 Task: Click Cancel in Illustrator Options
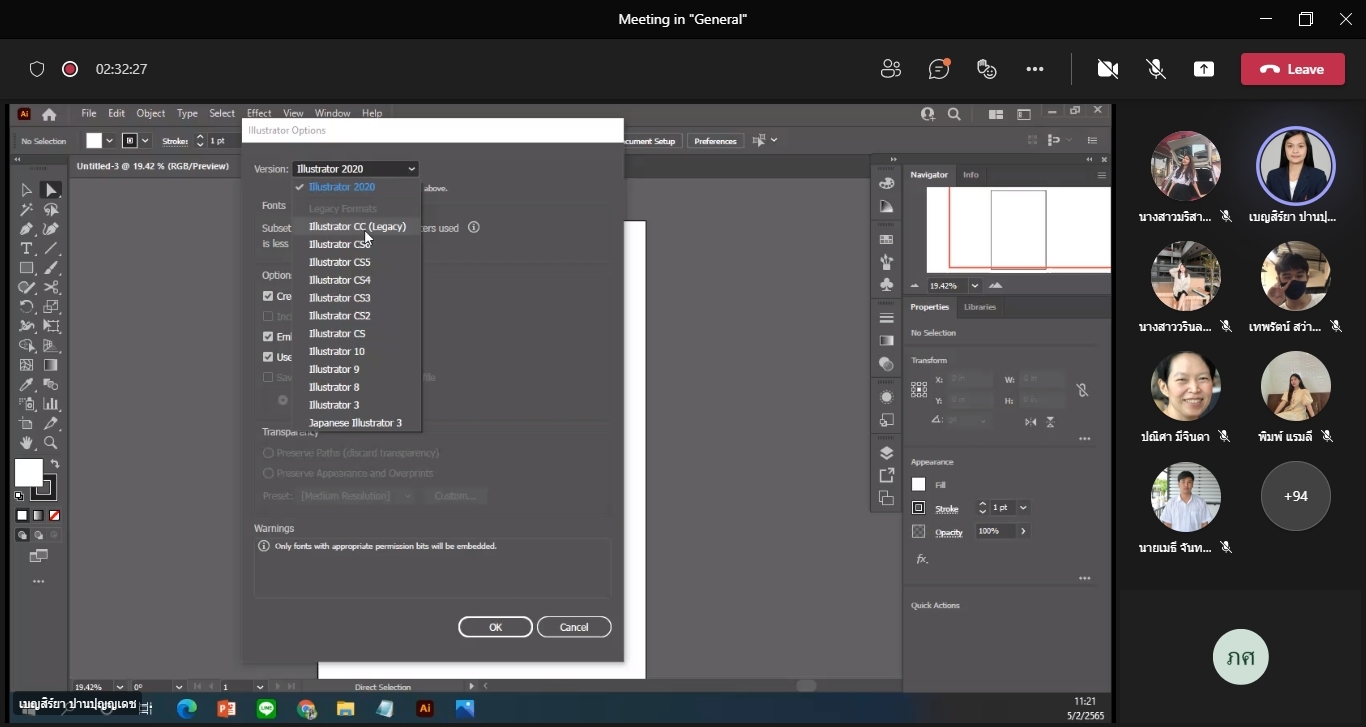[574, 627]
